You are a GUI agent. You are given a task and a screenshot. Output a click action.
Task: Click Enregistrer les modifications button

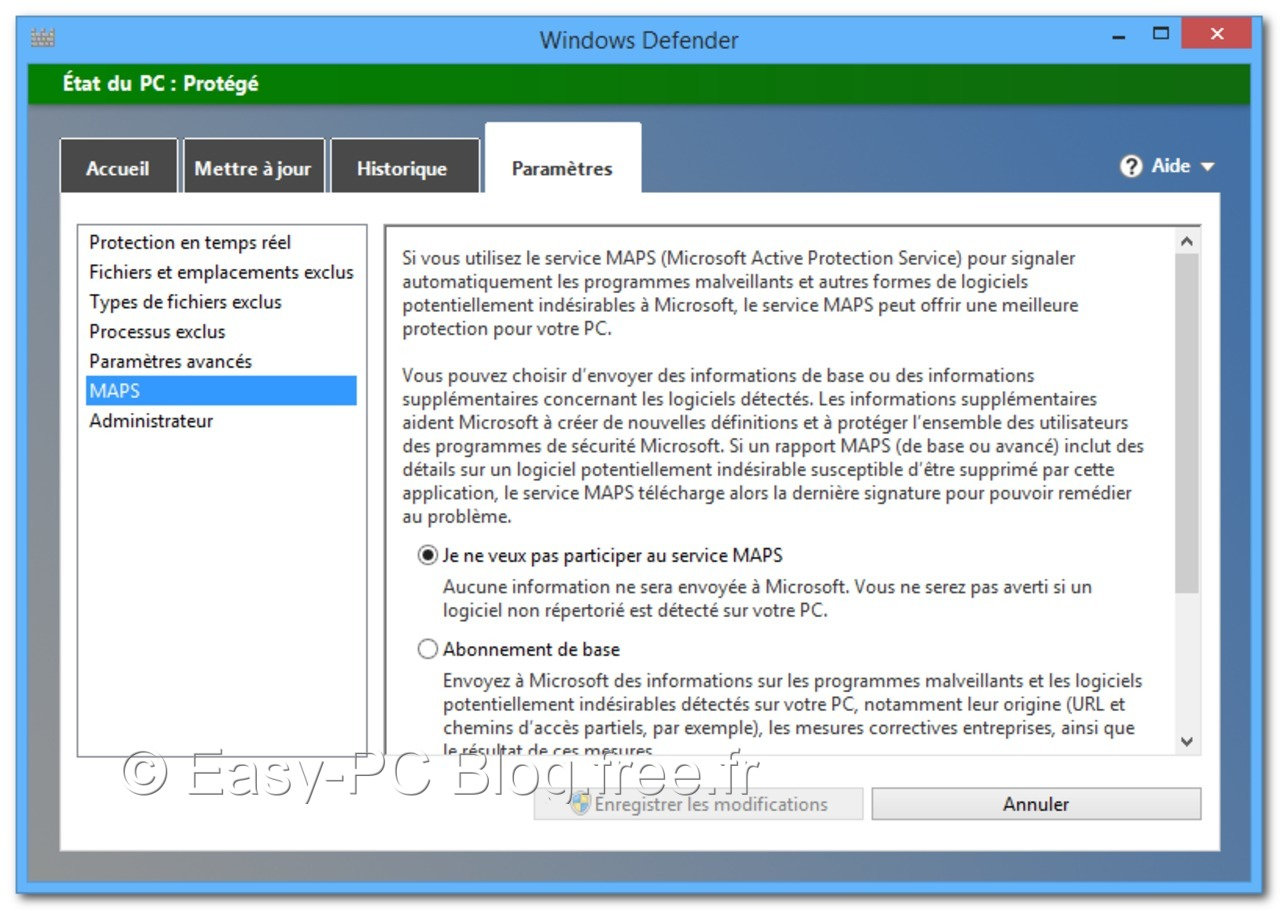click(698, 804)
